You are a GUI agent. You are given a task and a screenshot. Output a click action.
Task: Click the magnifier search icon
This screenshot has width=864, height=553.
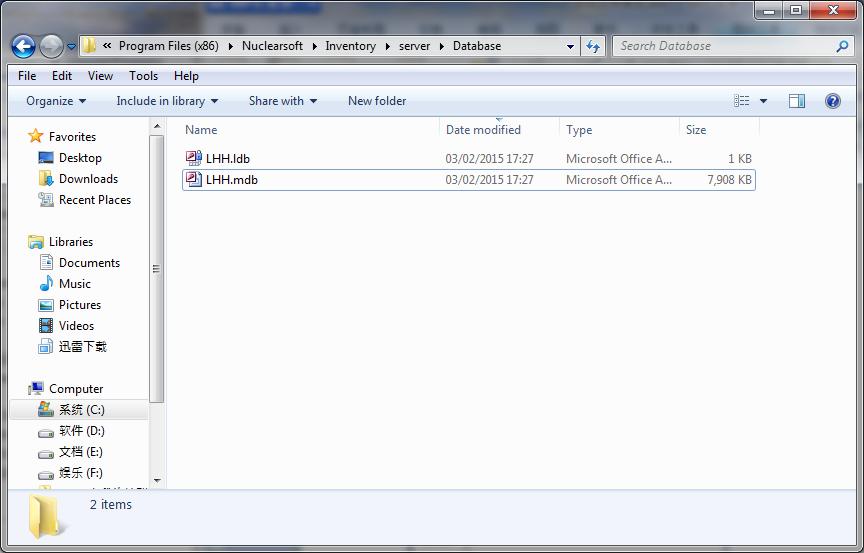pyautogui.click(x=842, y=46)
